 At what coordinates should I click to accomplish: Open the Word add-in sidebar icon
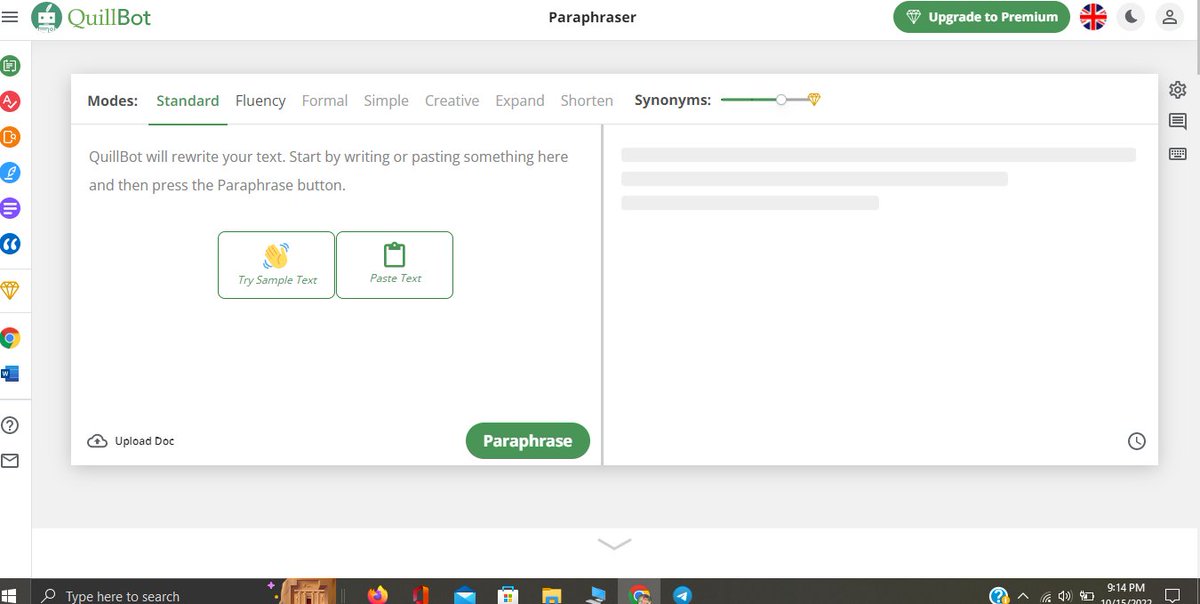tap(10, 374)
